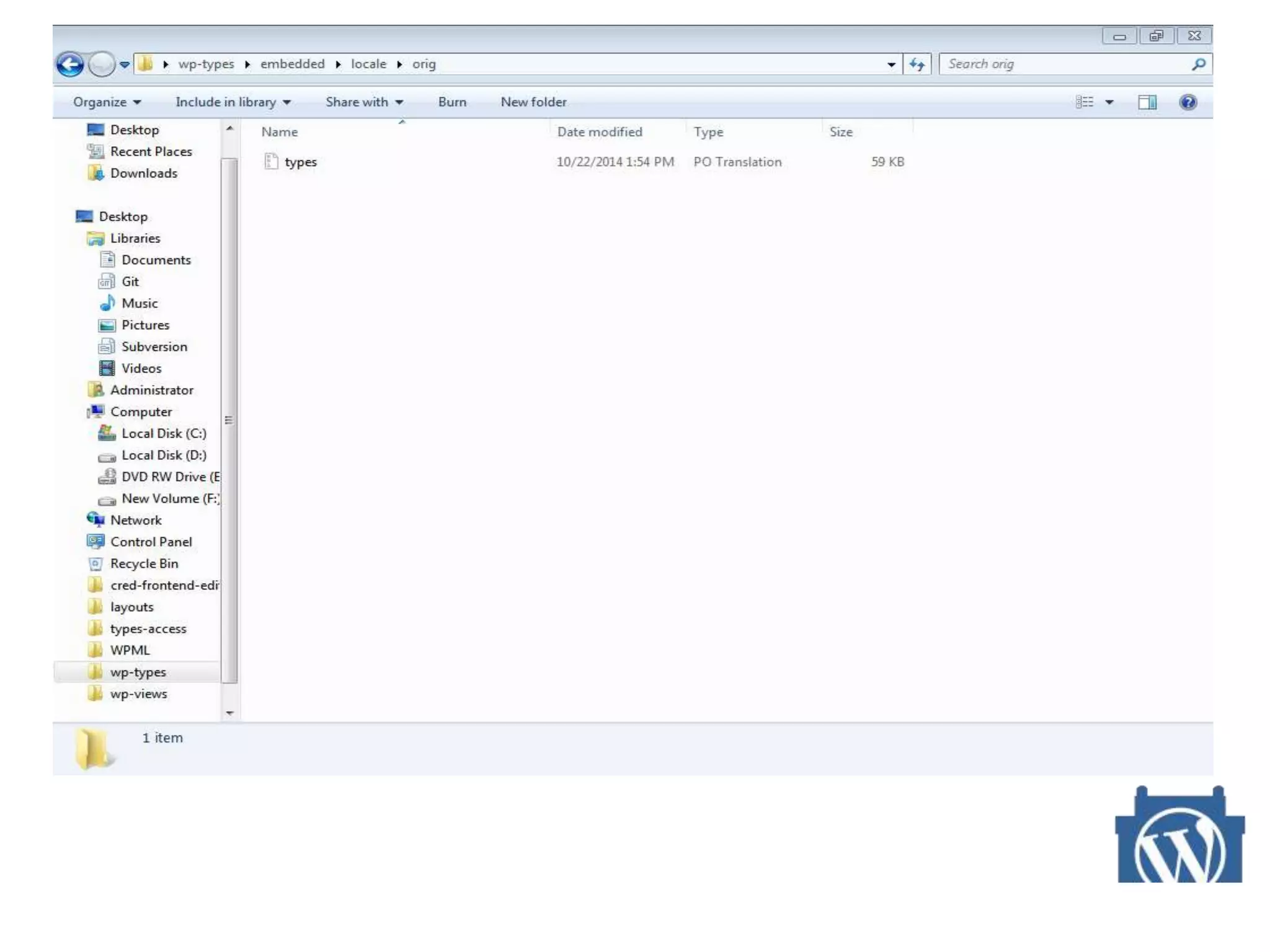
Task: Click the New folder button
Action: (533, 102)
